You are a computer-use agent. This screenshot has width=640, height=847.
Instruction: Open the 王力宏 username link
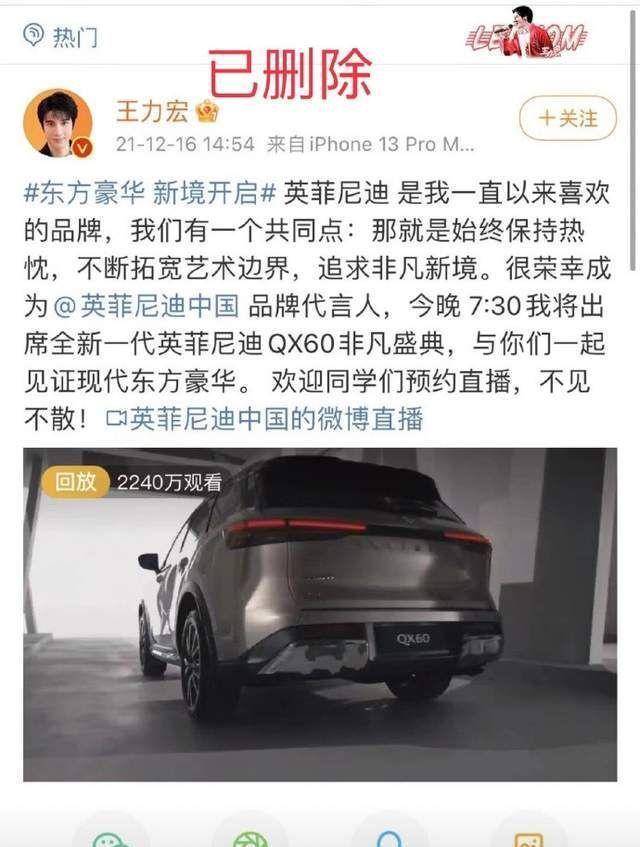click(x=152, y=111)
